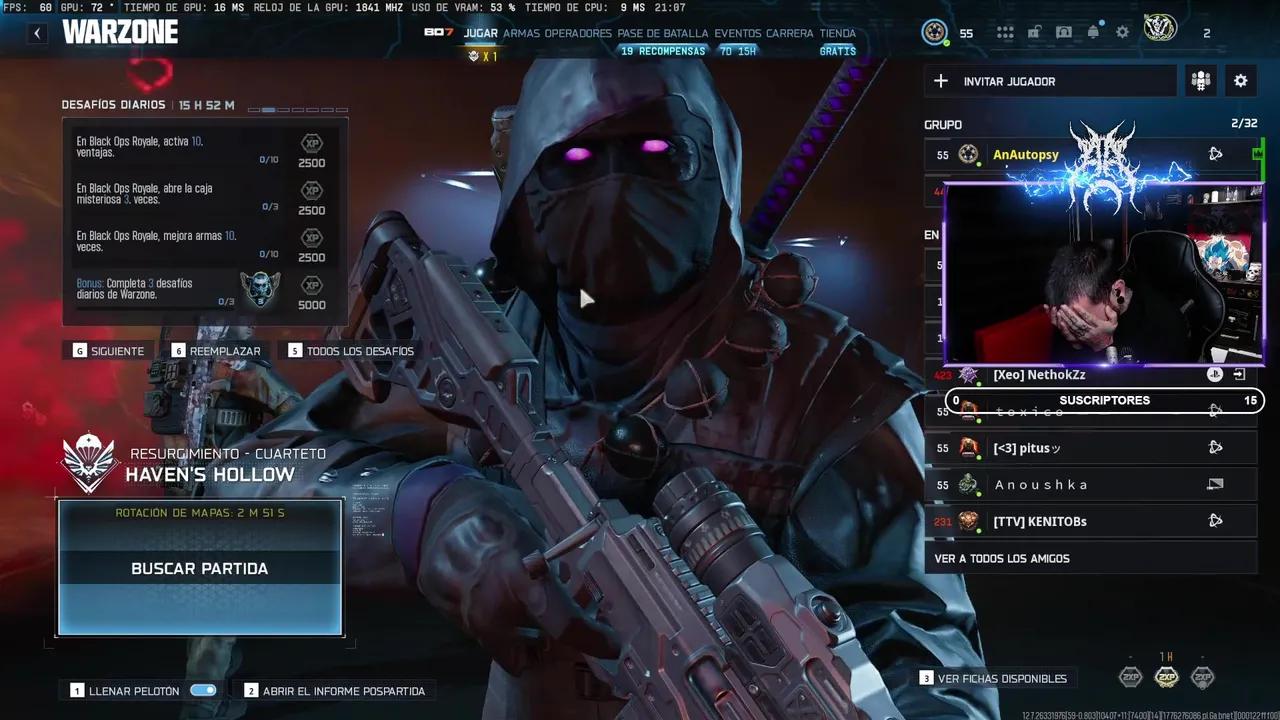Screen dimensions: 1280x720
Task: Select friend Anoushka row
Action: 1090,485
